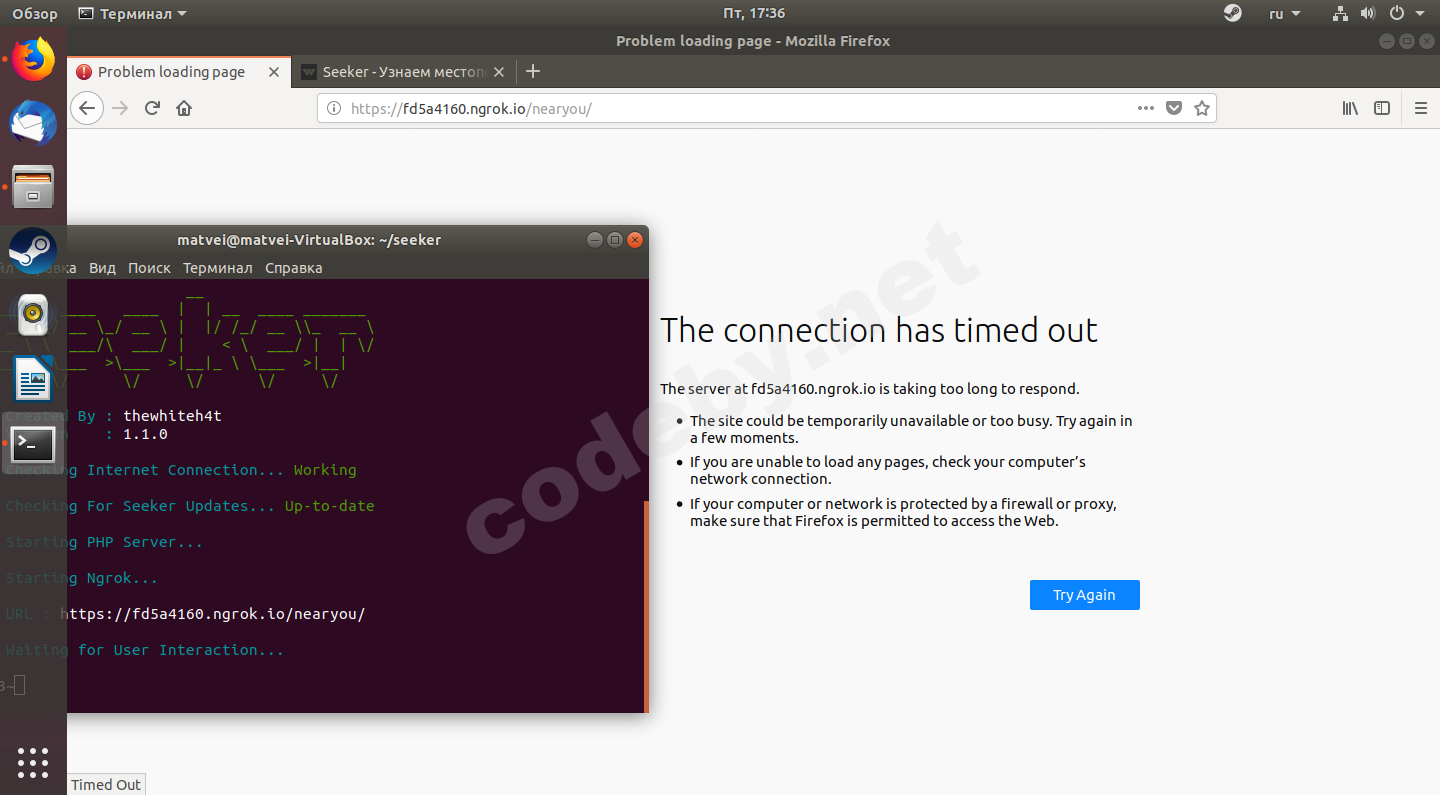Open the Обзор activities overview
Image resolution: width=1440 pixels, height=795 pixels.
tap(35, 14)
